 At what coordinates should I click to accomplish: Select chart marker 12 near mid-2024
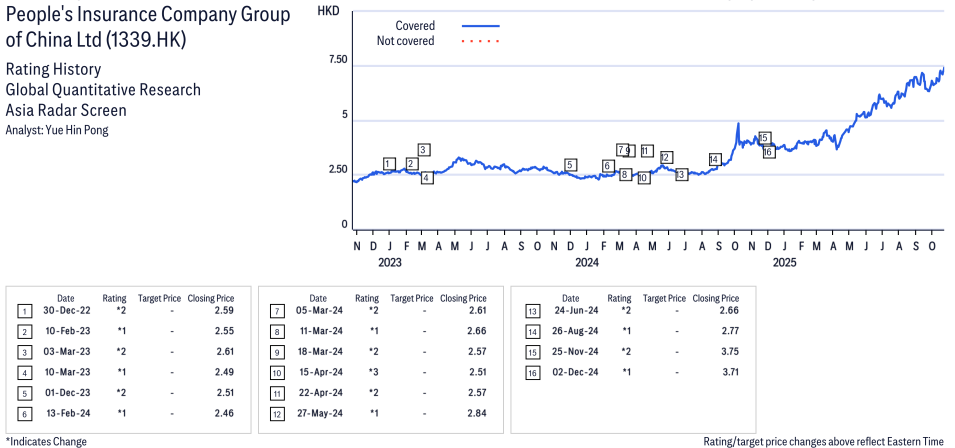coord(666,157)
